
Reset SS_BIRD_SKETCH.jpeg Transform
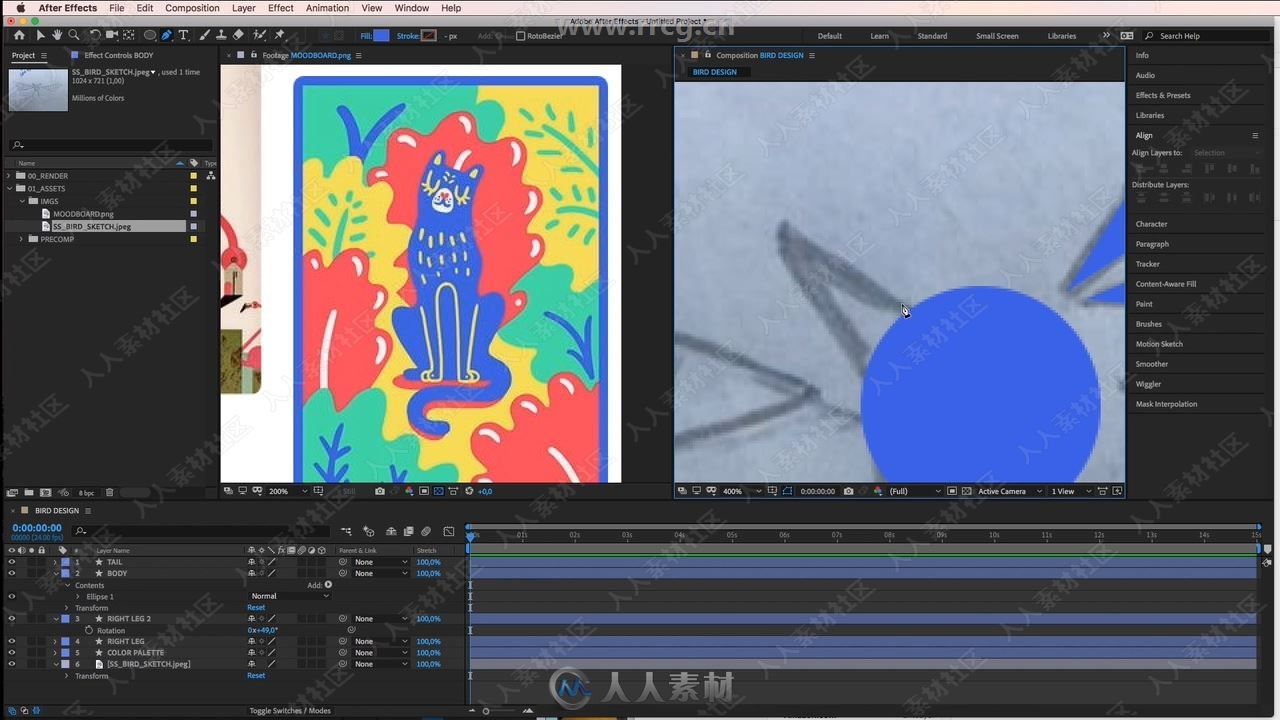pos(256,676)
